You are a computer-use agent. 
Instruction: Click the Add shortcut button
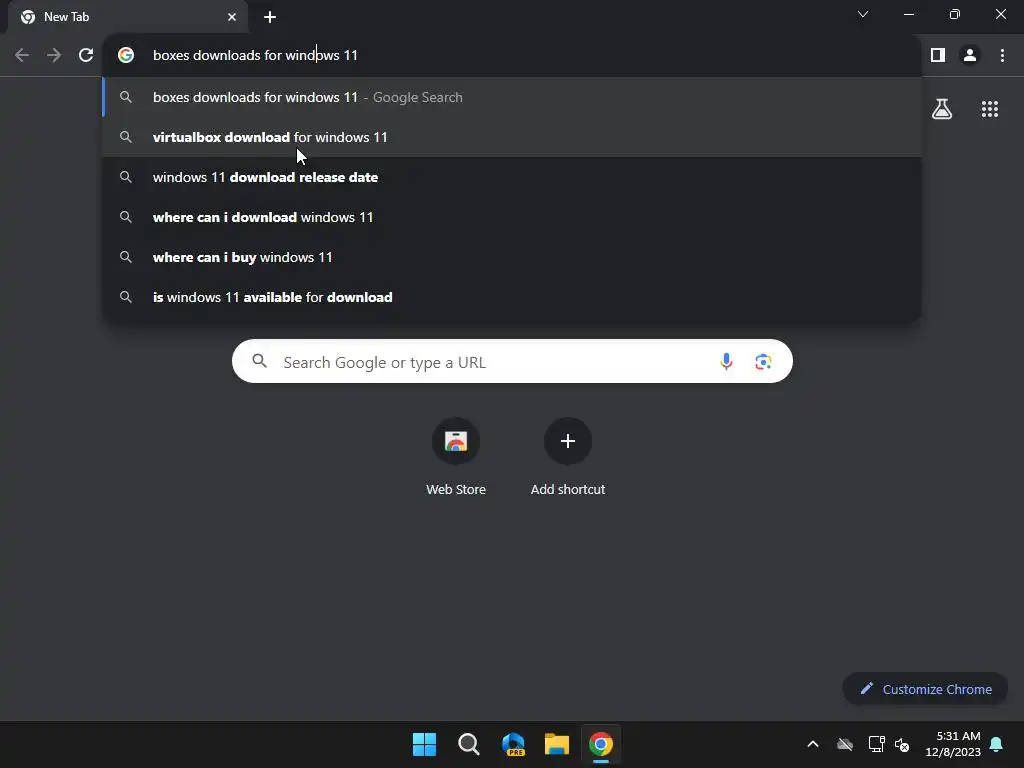[x=568, y=458]
